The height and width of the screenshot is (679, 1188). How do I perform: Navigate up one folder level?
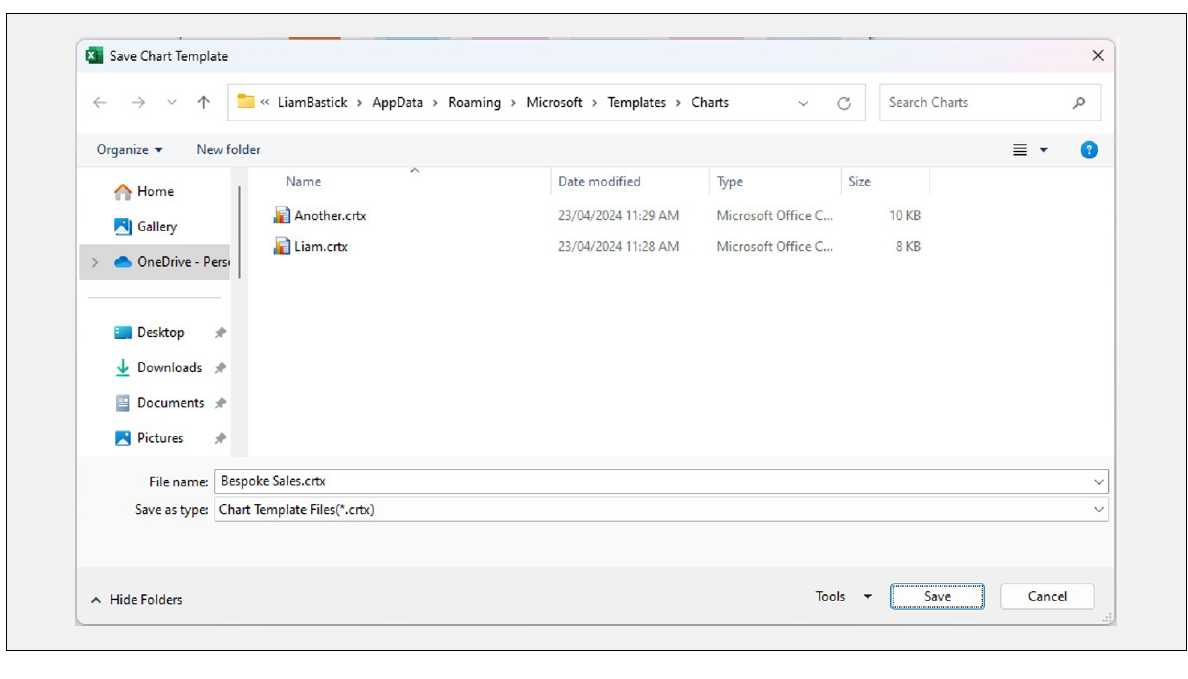[x=203, y=101]
